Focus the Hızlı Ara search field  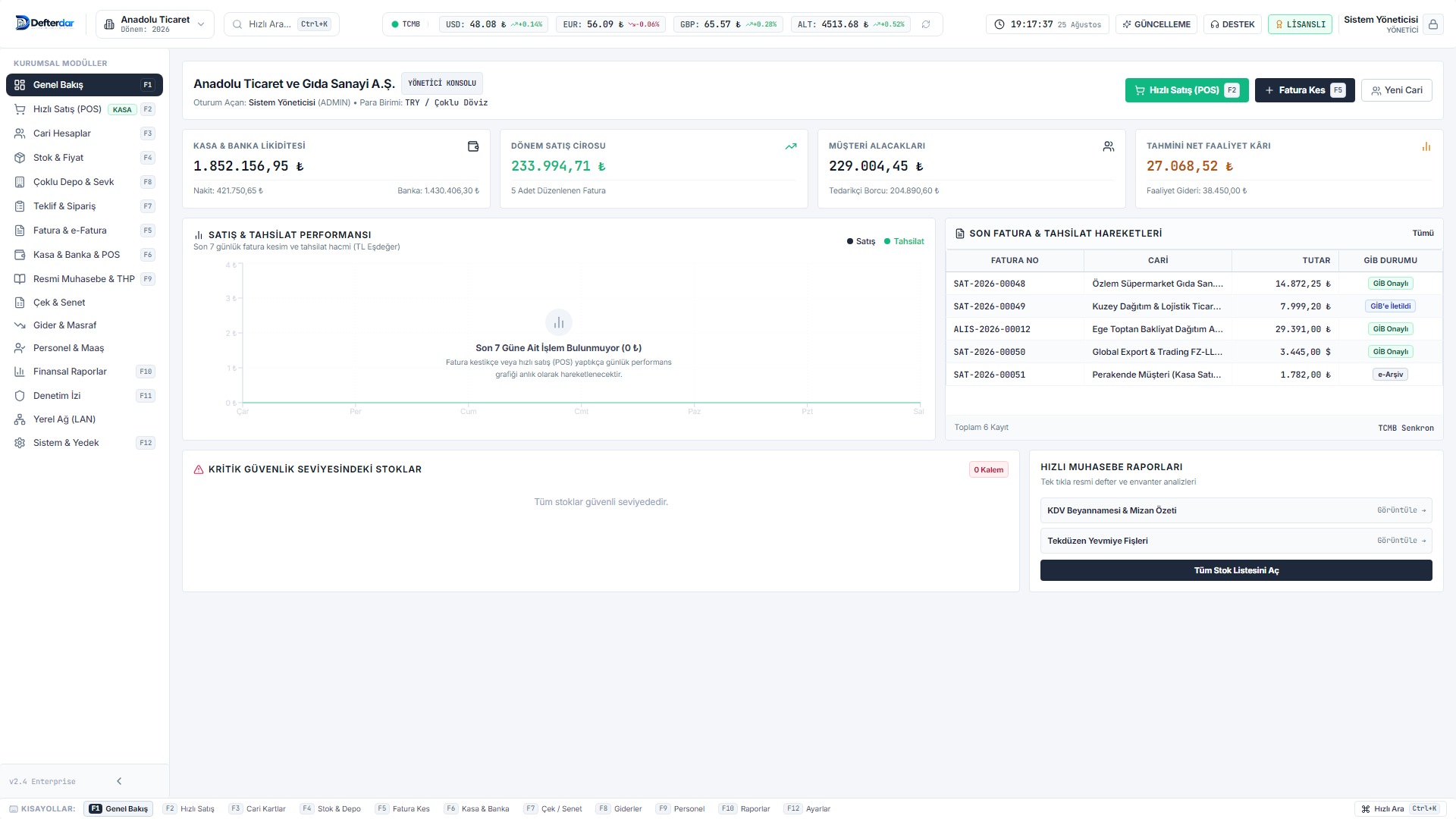coord(282,24)
